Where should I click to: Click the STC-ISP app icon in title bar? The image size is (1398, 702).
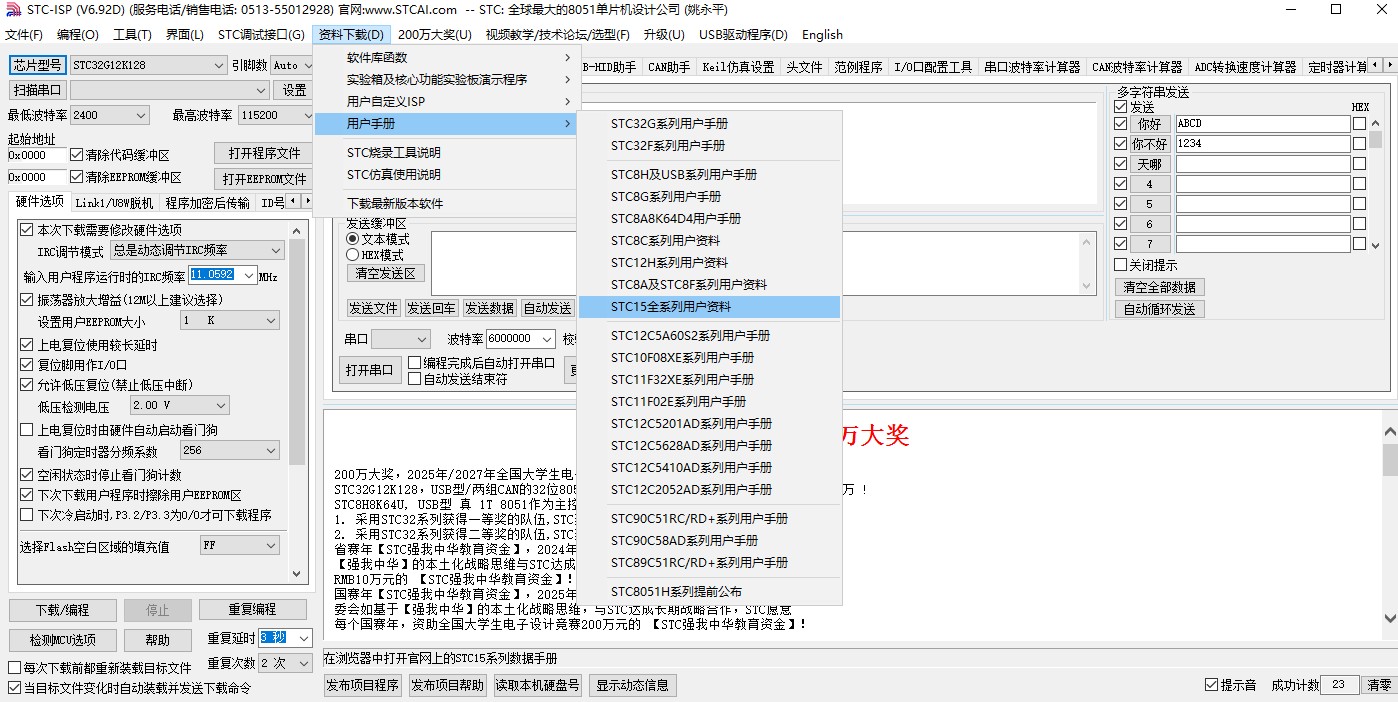[13, 10]
